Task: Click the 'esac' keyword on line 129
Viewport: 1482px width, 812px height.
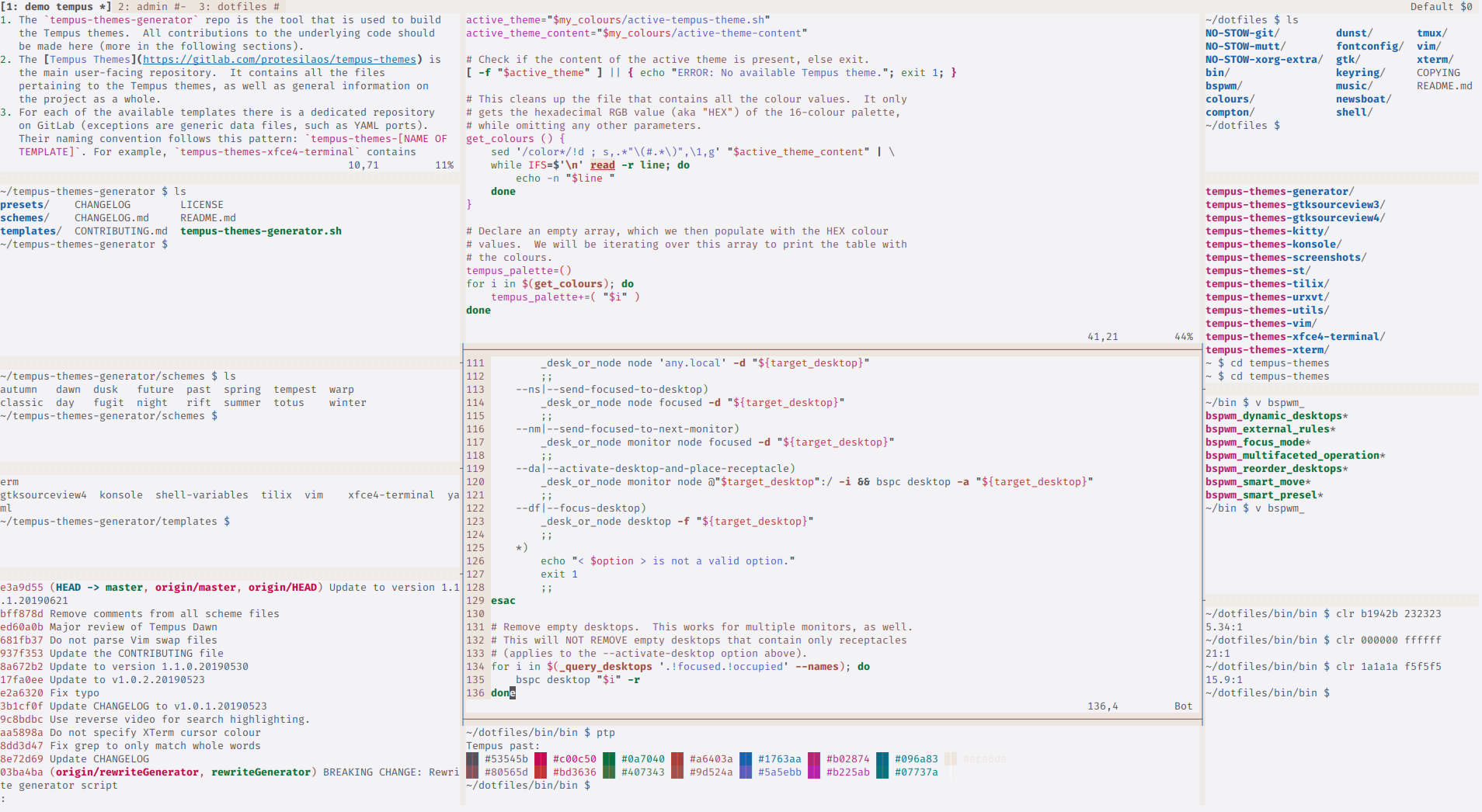Action: coord(503,601)
